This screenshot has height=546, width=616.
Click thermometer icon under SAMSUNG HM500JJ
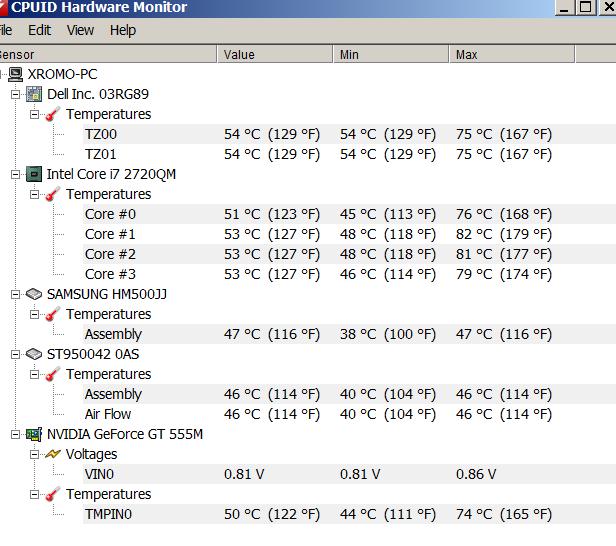click(53, 314)
